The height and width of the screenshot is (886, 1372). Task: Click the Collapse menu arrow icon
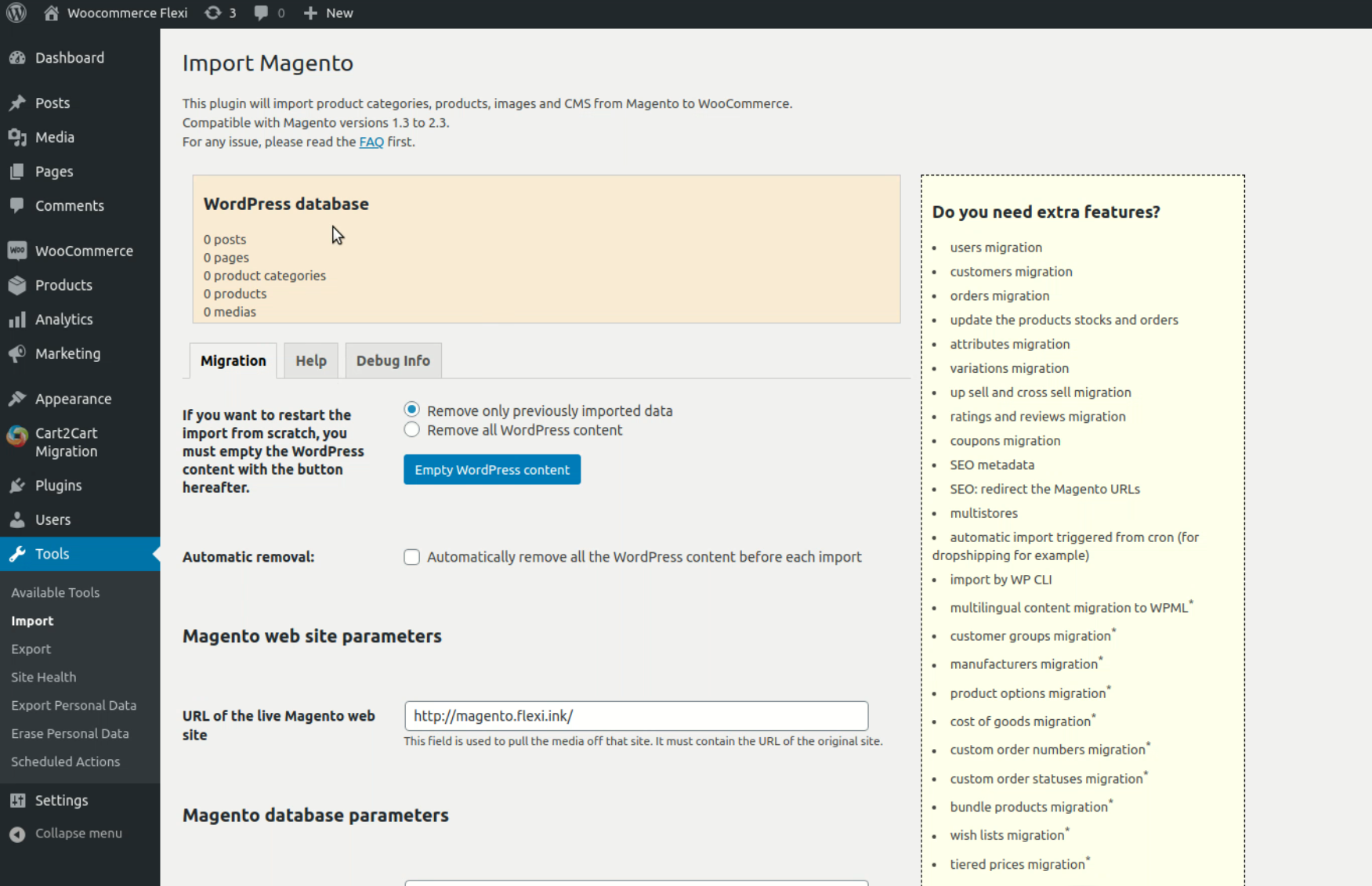point(17,834)
